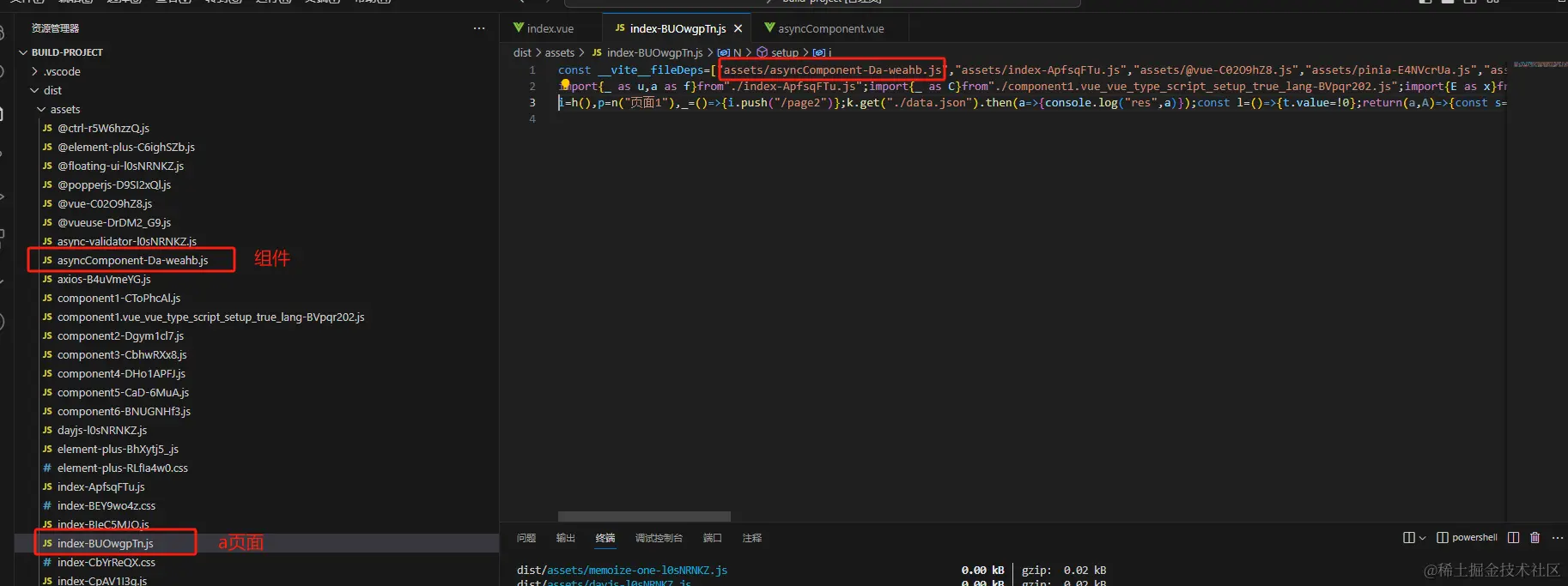The image size is (1568, 586).
Task: Open component5-CaD-6MuA.js file
Action: pos(123,392)
